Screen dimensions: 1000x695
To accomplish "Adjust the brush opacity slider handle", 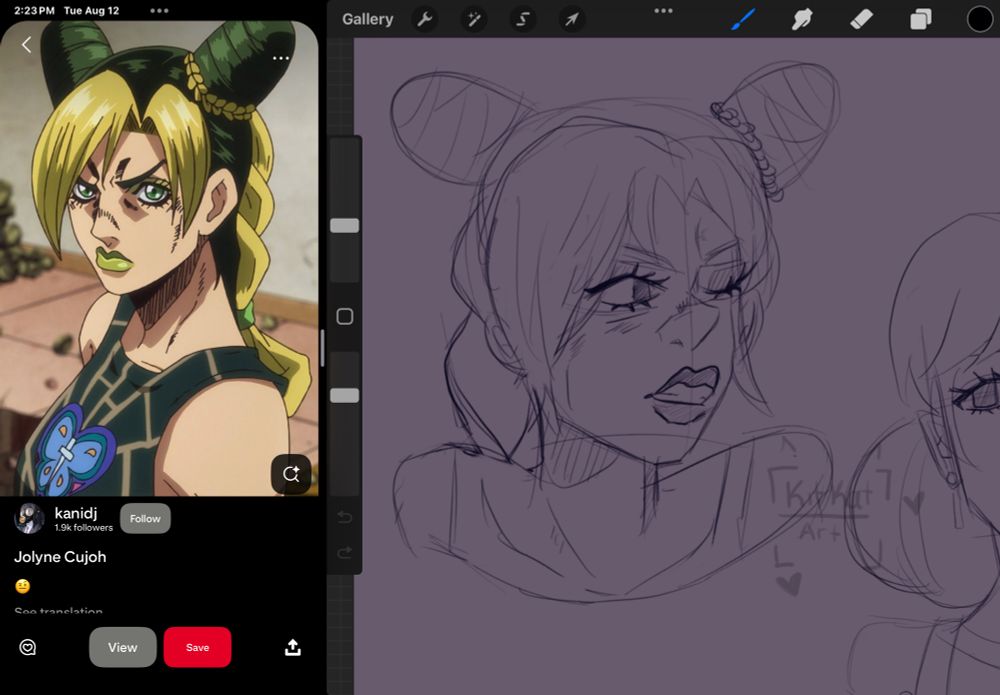I will [344, 395].
